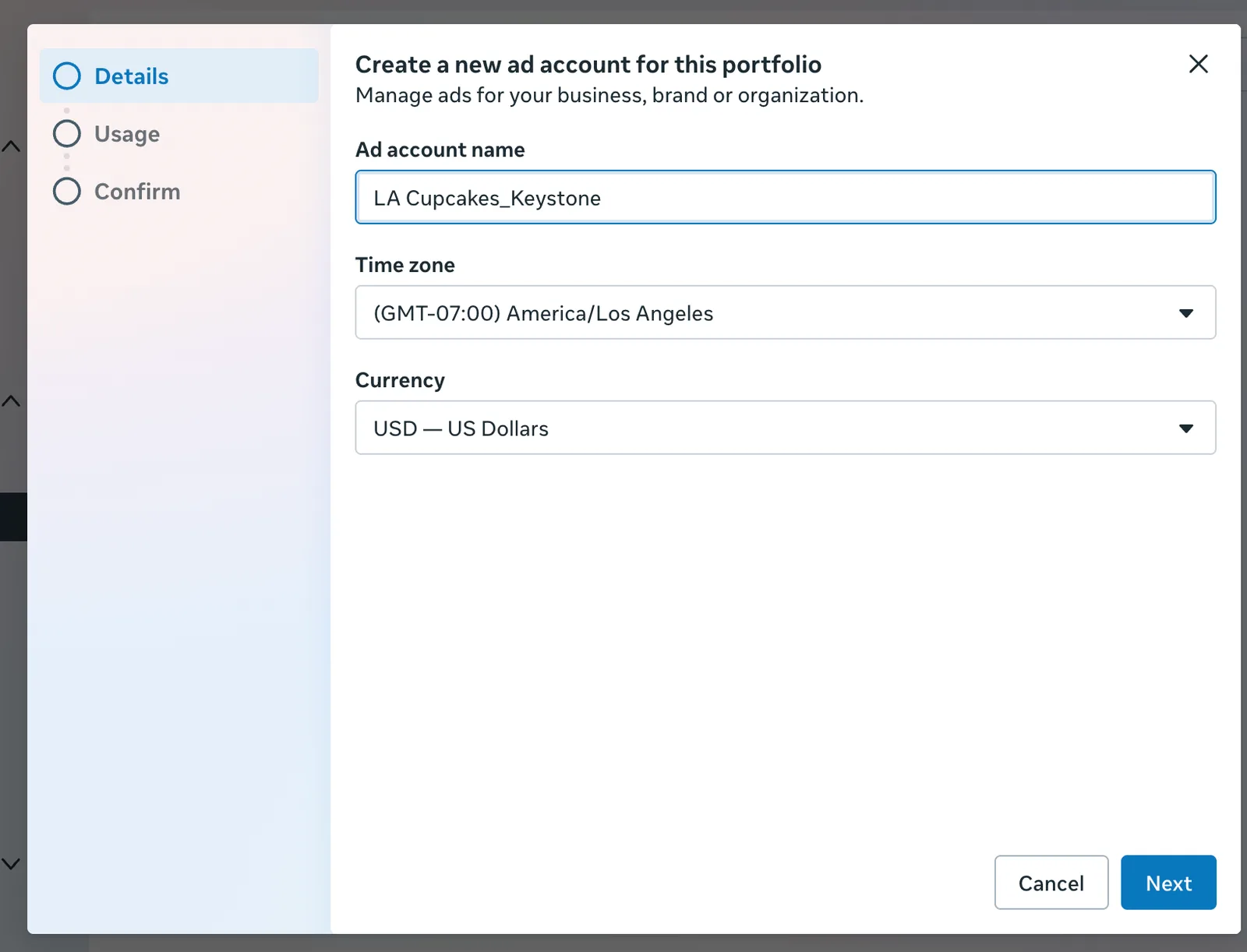The height and width of the screenshot is (952, 1247).
Task: Click the Ad account name field
Action: pyautogui.click(x=786, y=197)
